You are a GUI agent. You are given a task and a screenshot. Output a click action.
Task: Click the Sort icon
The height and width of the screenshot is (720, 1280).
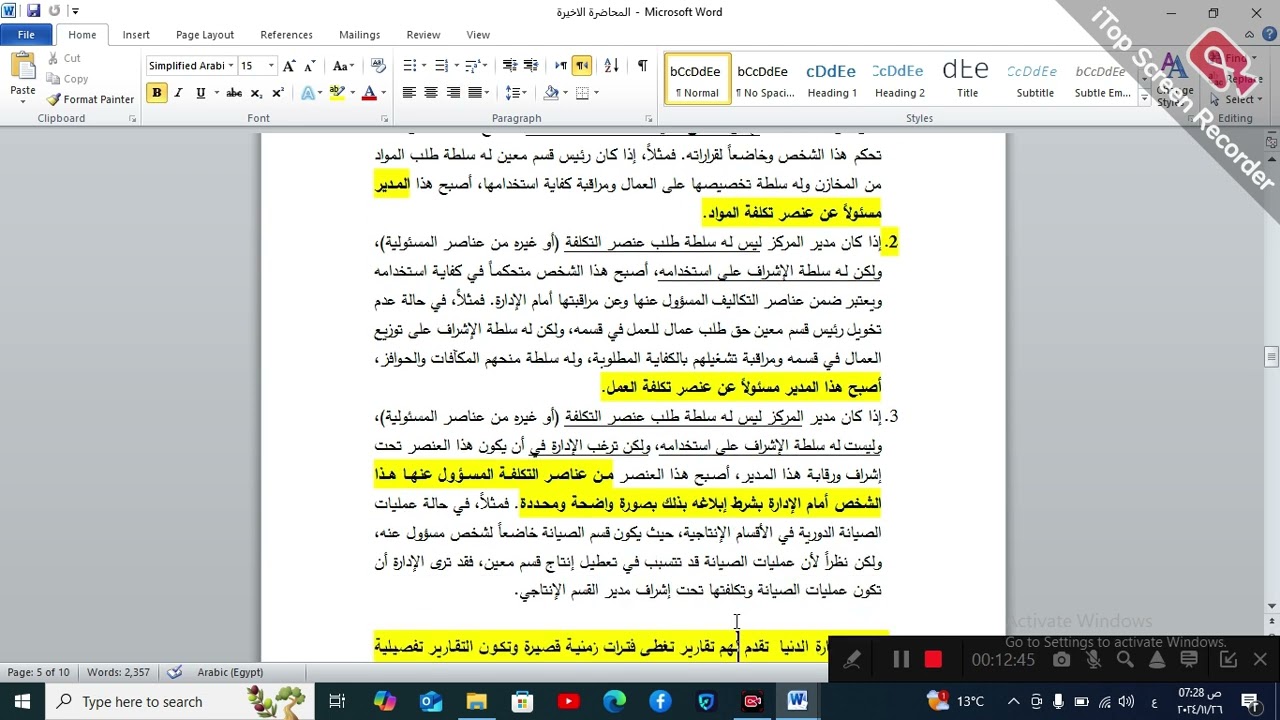[612, 66]
